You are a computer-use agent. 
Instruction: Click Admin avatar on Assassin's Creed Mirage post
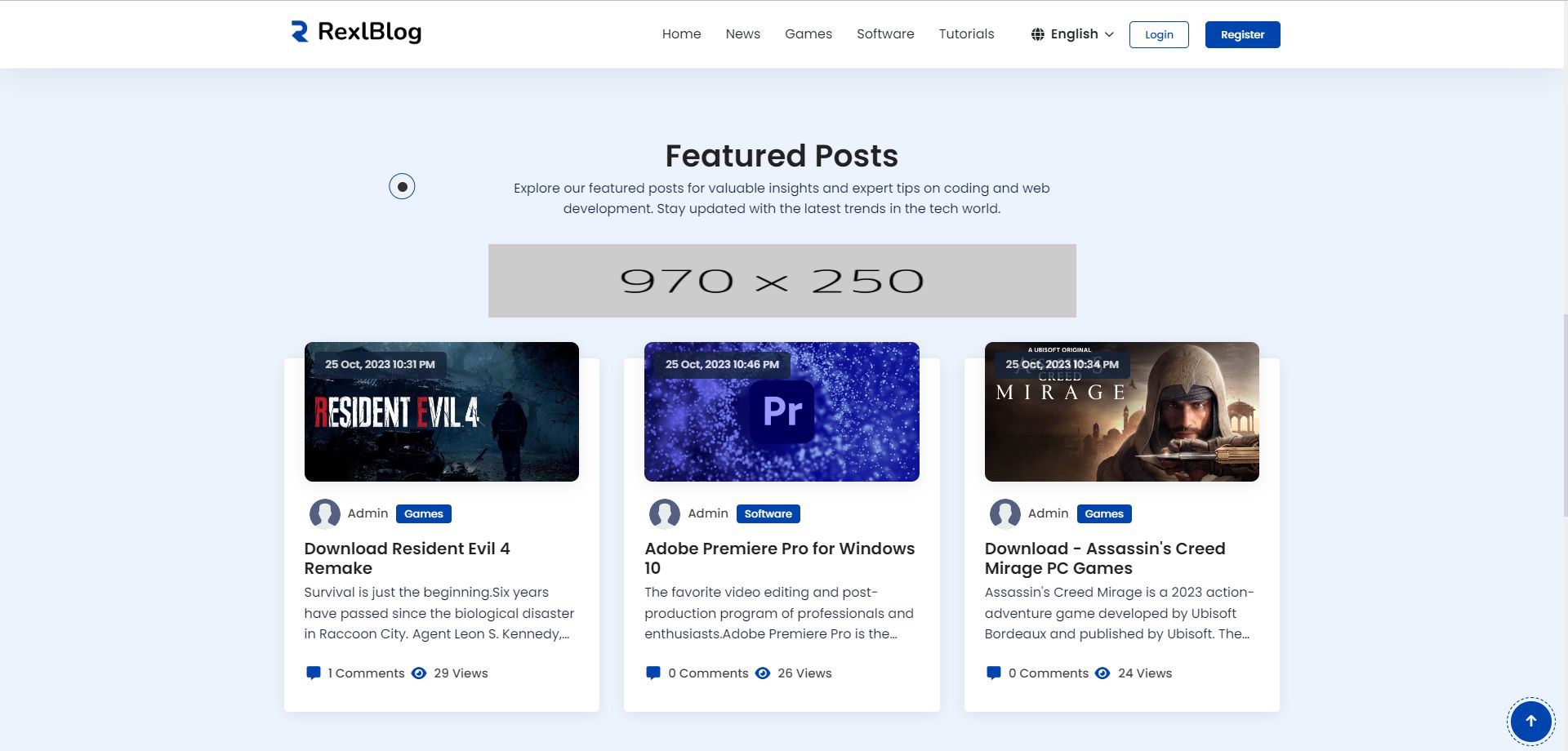coord(1005,513)
